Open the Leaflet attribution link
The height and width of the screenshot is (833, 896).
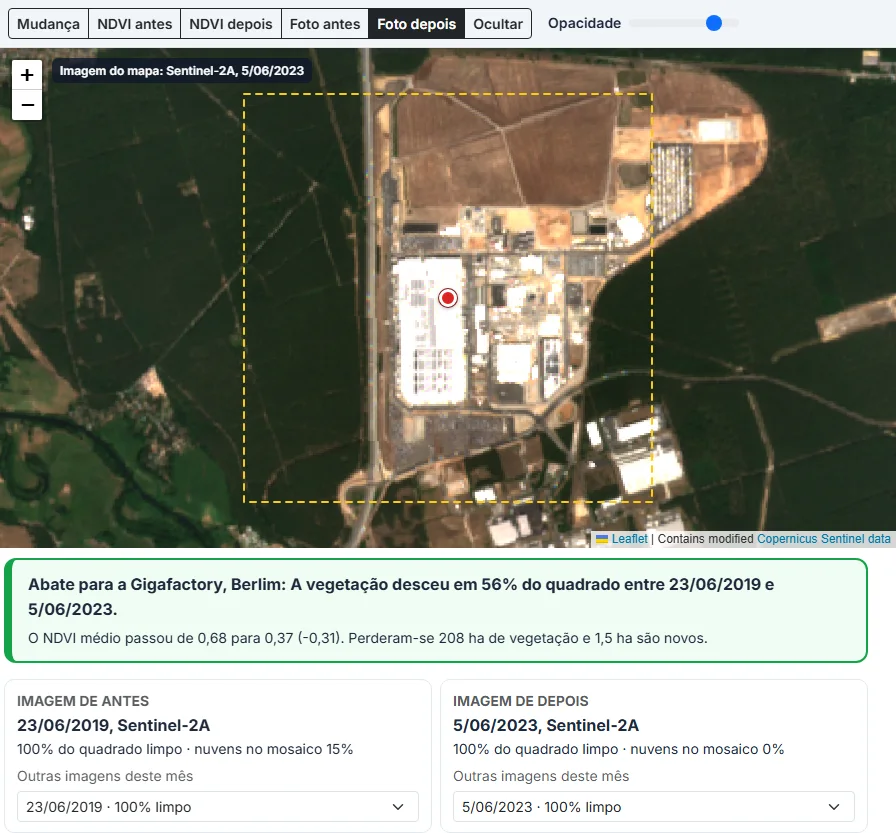(629, 539)
